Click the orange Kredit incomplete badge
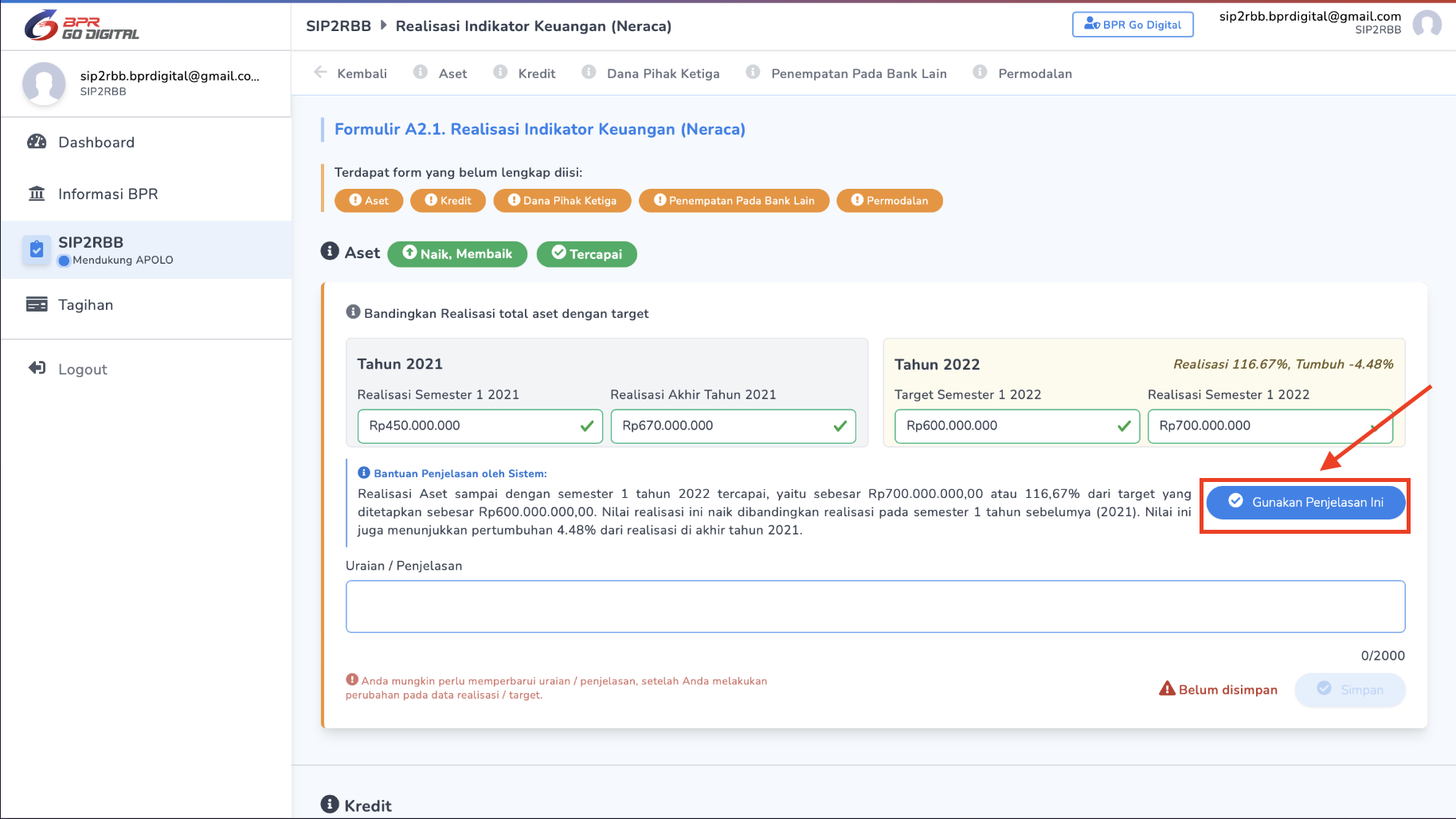The image size is (1456, 819). (448, 201)
